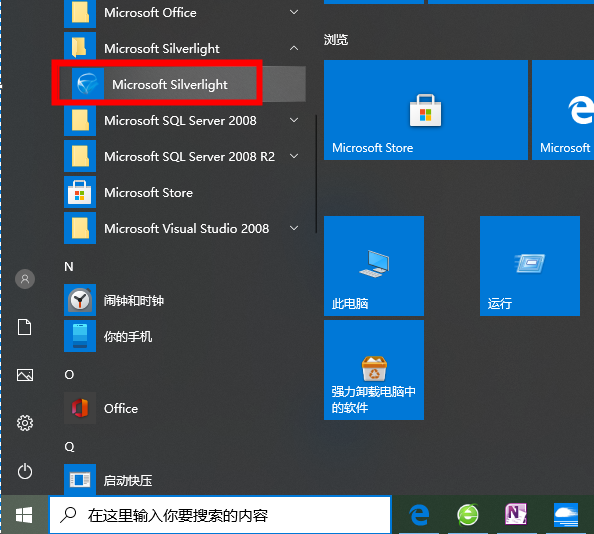594x534 pixels.
Task: Expand the Microsoft SQL Server 2008 R2 folder
Action: click(x=294, y=156)
